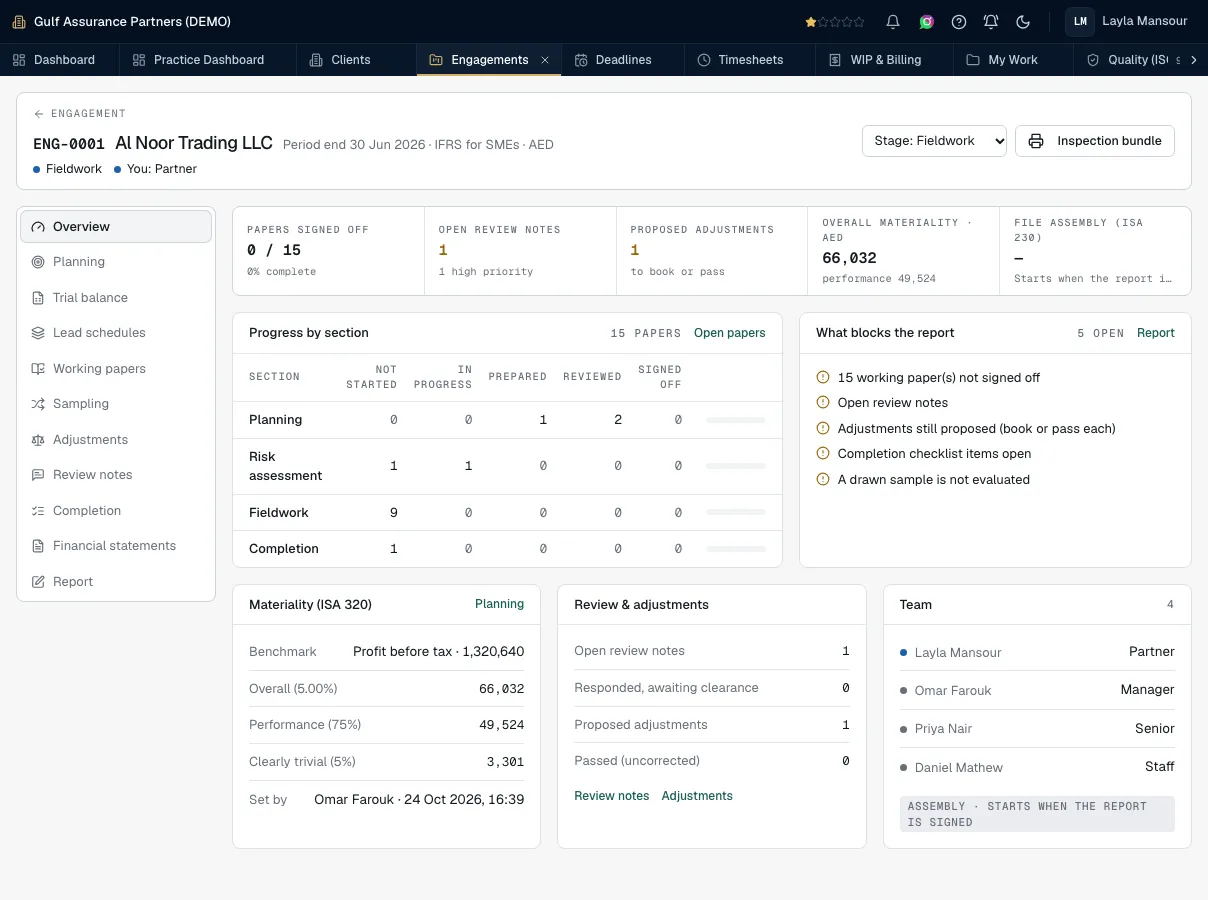This screenshot has height=900, width=1208.
Task: Click the Papers signed off stat card
Action: coord(329,251)
